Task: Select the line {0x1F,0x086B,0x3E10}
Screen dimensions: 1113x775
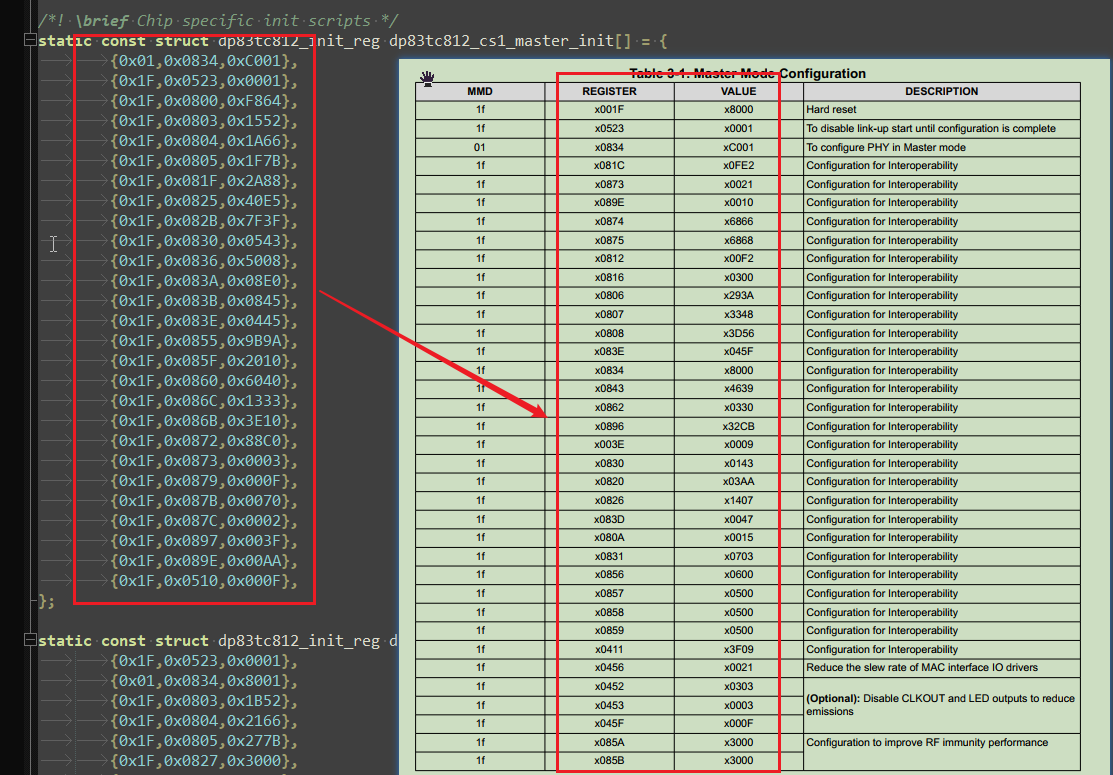Action: point(204,421)
